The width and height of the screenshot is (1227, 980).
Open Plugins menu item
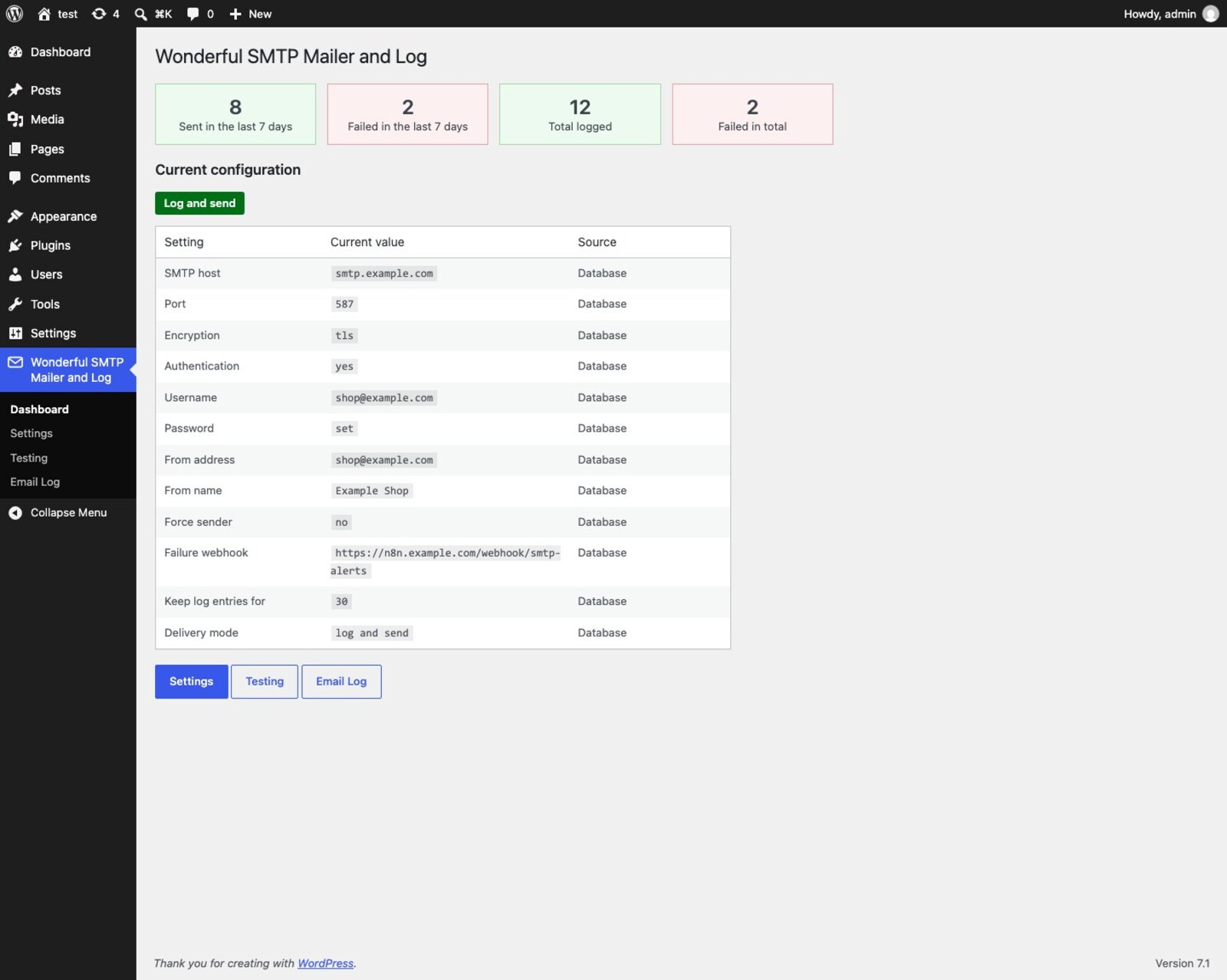point(68,245)
